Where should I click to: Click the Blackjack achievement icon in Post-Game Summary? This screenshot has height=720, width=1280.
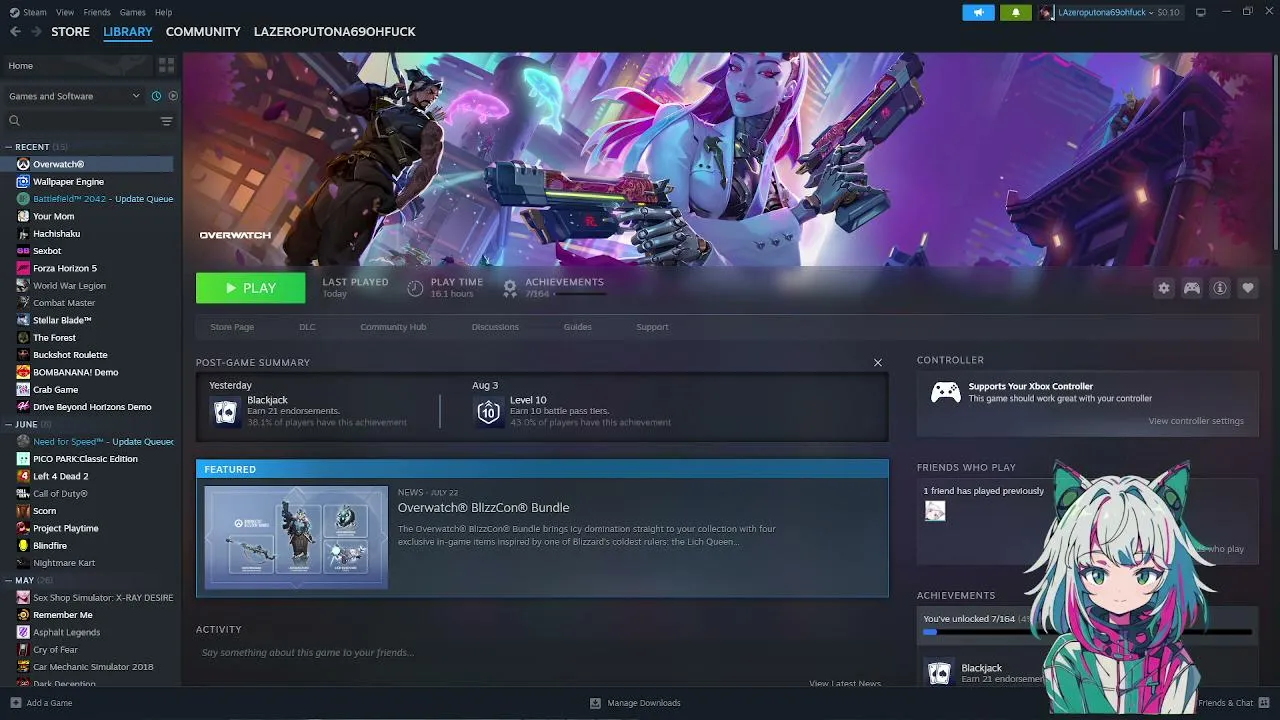[226, 411]
